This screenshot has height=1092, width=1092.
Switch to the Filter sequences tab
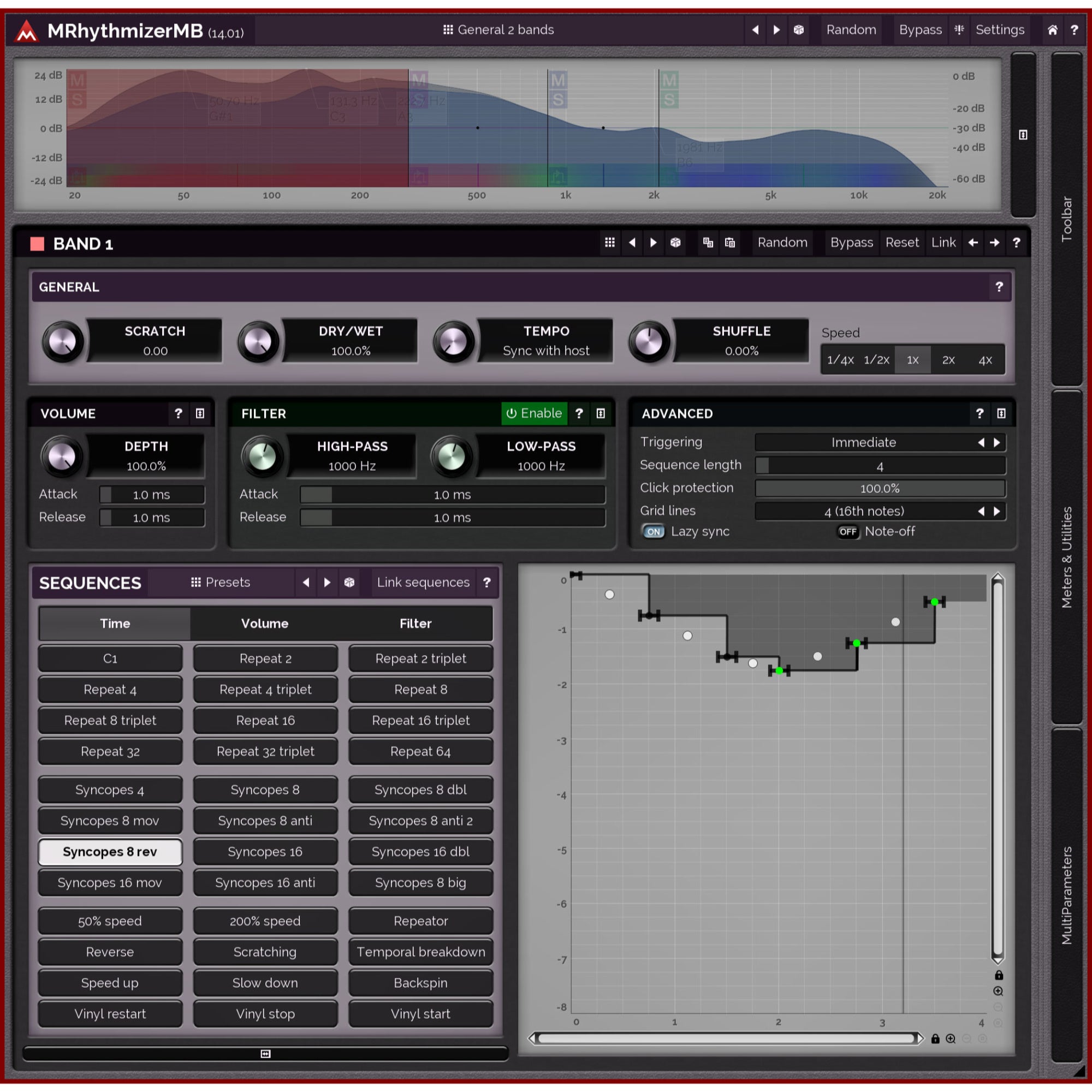click(416, 624)
